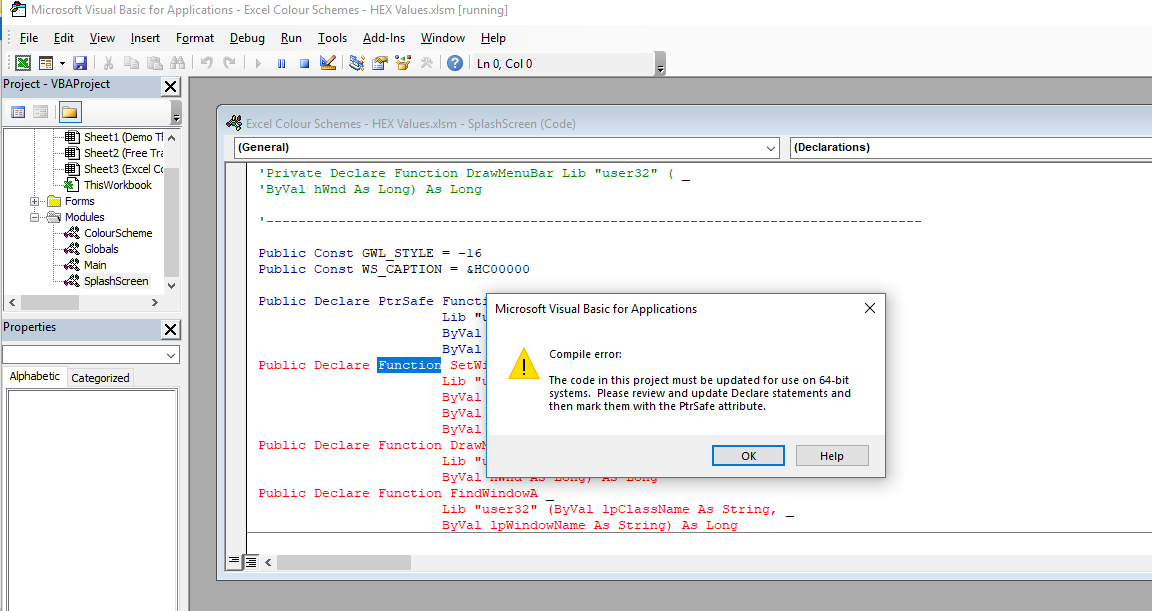Click the blue Help question mark icon

click(x=455, y=63)
